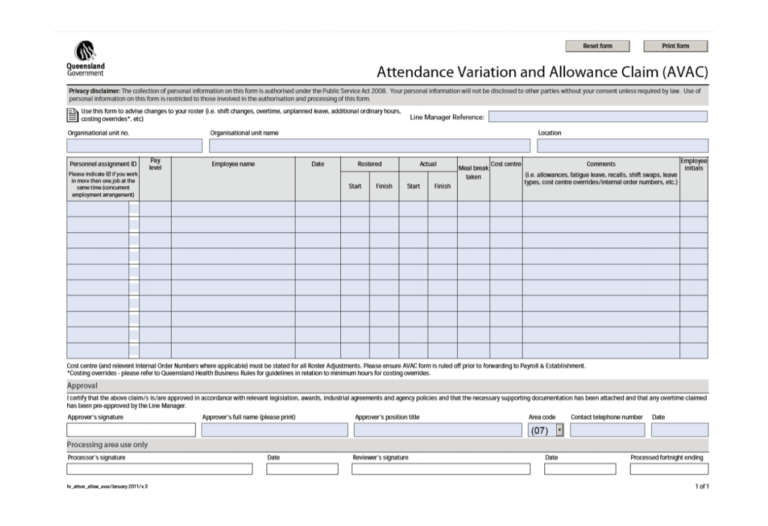This screenshot has height=526, width=768.
Task: Click the Approver's signature box
Action: (130, 430)
